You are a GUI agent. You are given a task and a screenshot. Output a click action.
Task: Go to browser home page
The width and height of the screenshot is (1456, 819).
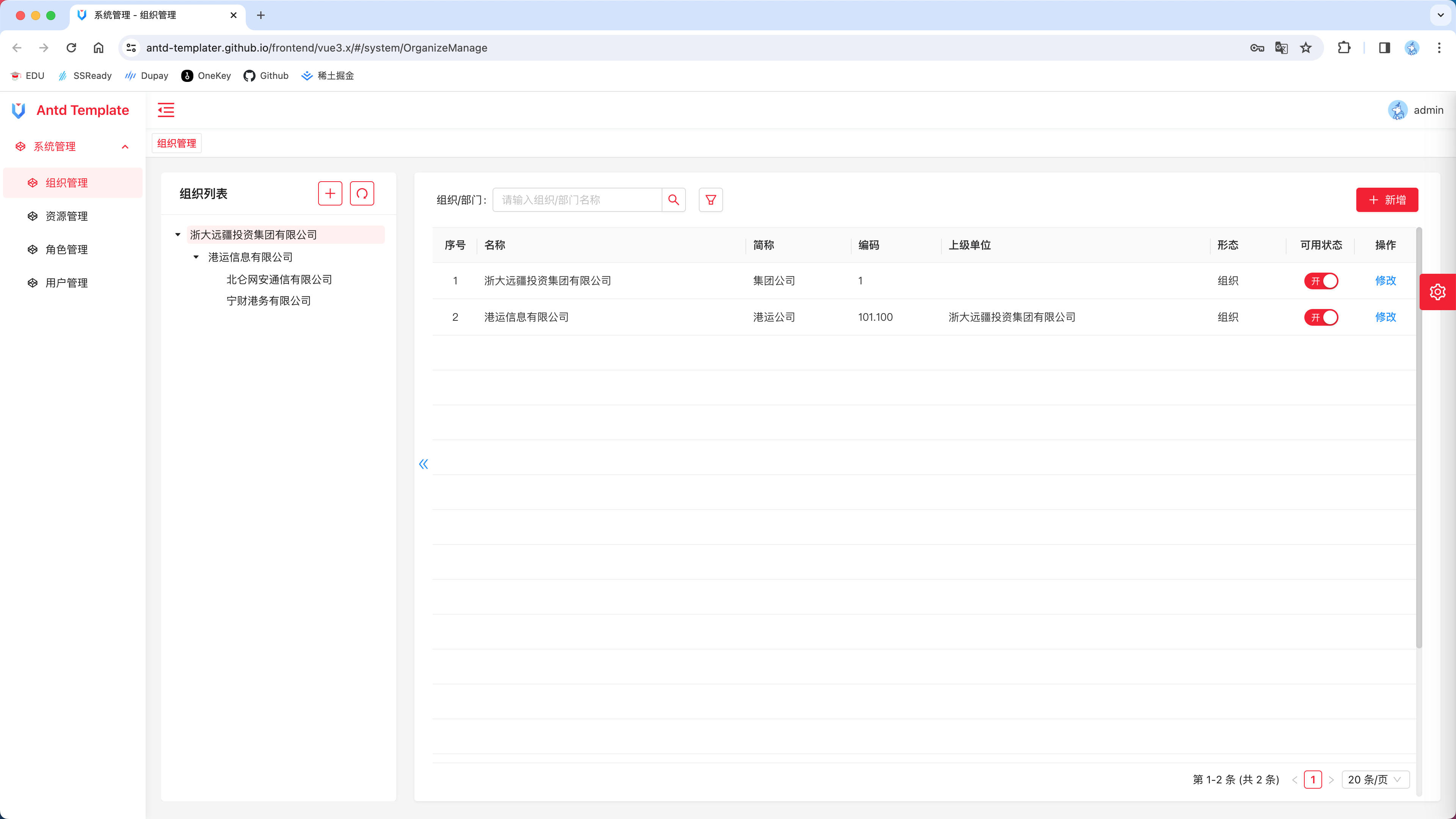click(x=98, y=47)
